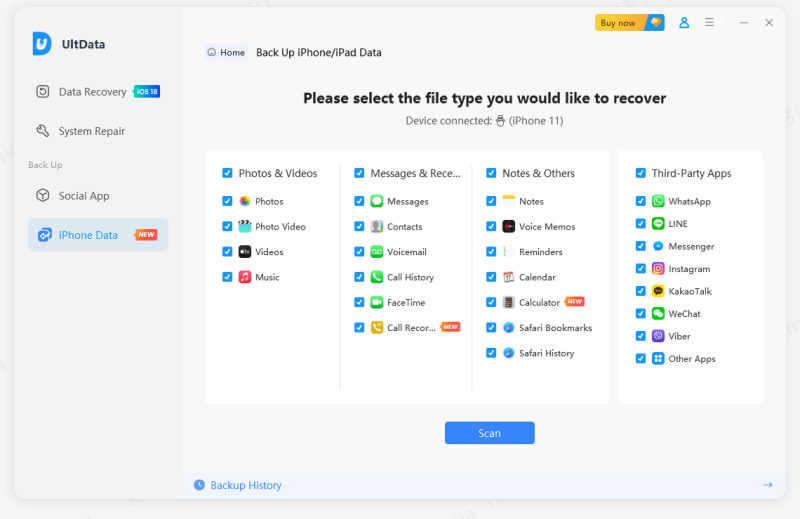Image resolution: width=800 pixels, height=519 pixels.
Task: Toggle the Music checkbox
Action: pyautogui.click(x=228, y=277)
